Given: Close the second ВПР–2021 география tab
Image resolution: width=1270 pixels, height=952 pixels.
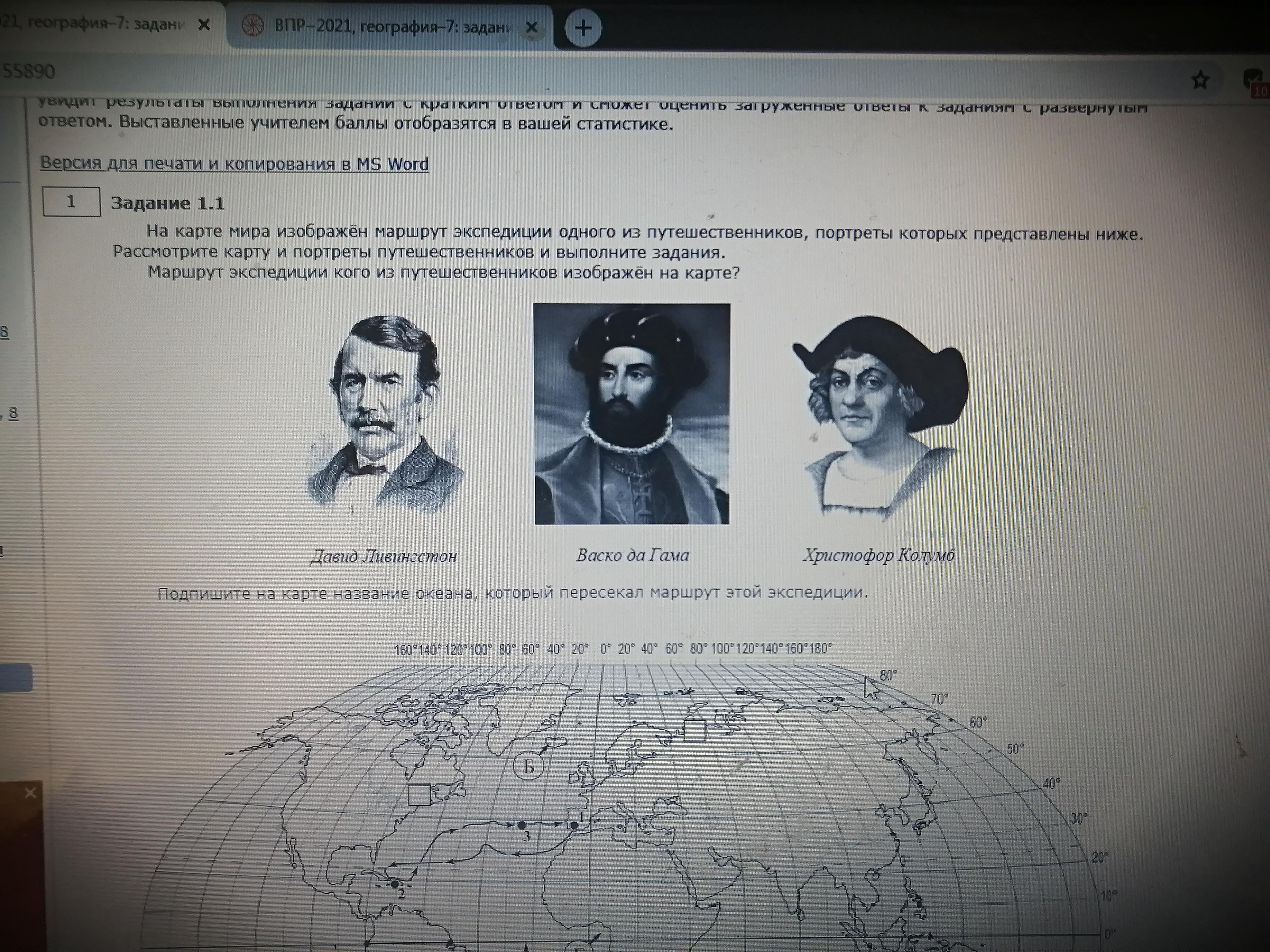Looking at the screenshot, I should [532, 28].
